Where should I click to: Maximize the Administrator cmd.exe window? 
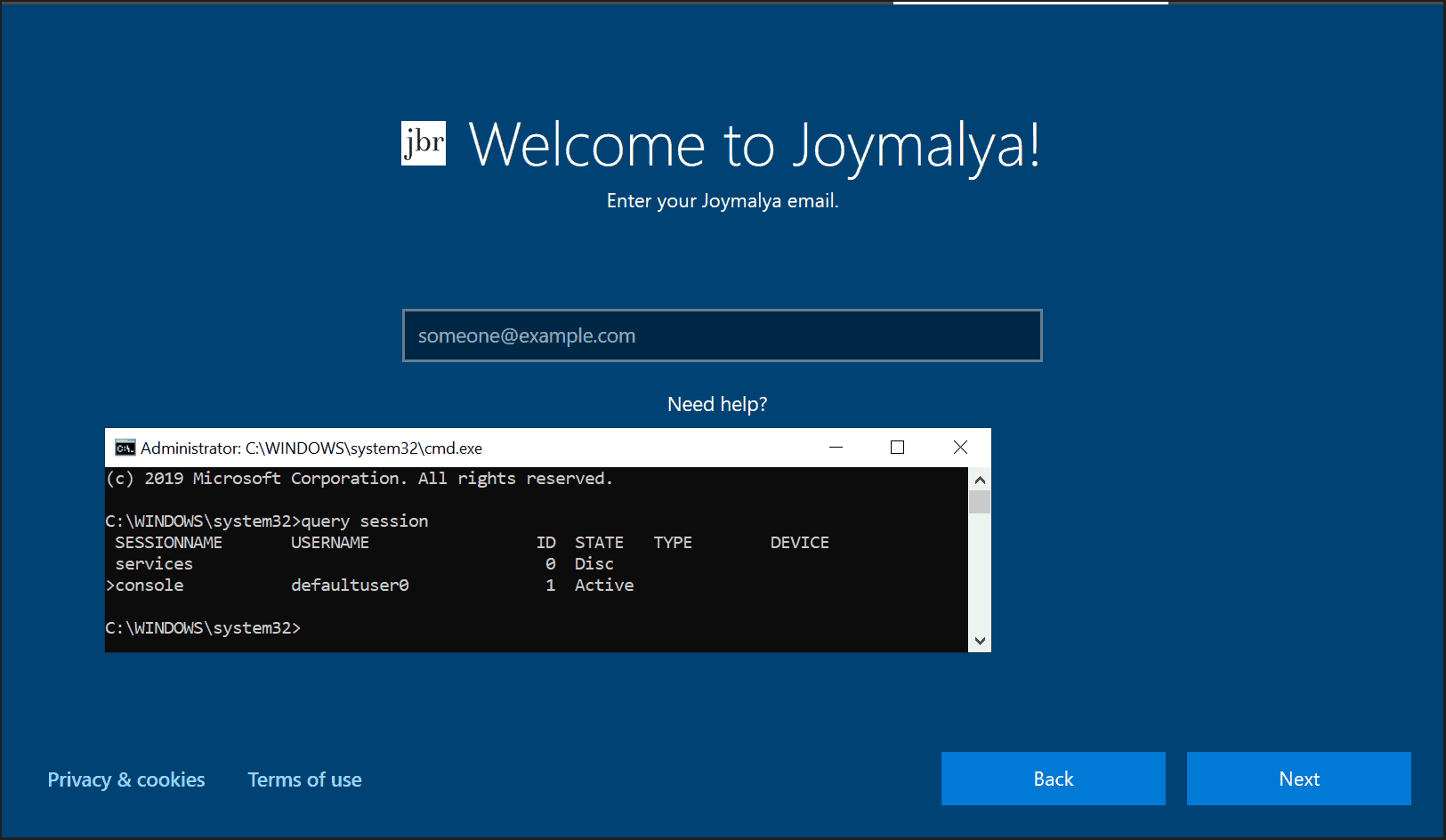[897, 448]
